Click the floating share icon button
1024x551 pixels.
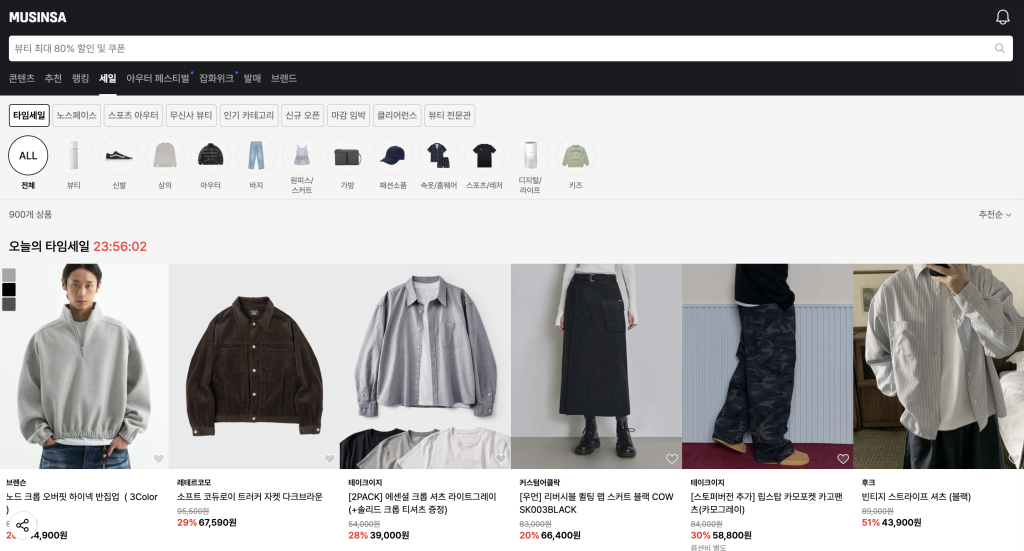click(22, 525)
